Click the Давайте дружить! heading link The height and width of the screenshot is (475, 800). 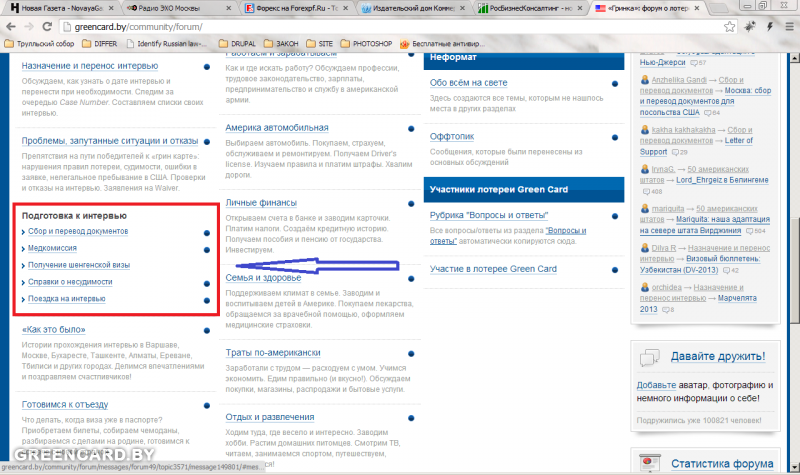coord(718,356)
